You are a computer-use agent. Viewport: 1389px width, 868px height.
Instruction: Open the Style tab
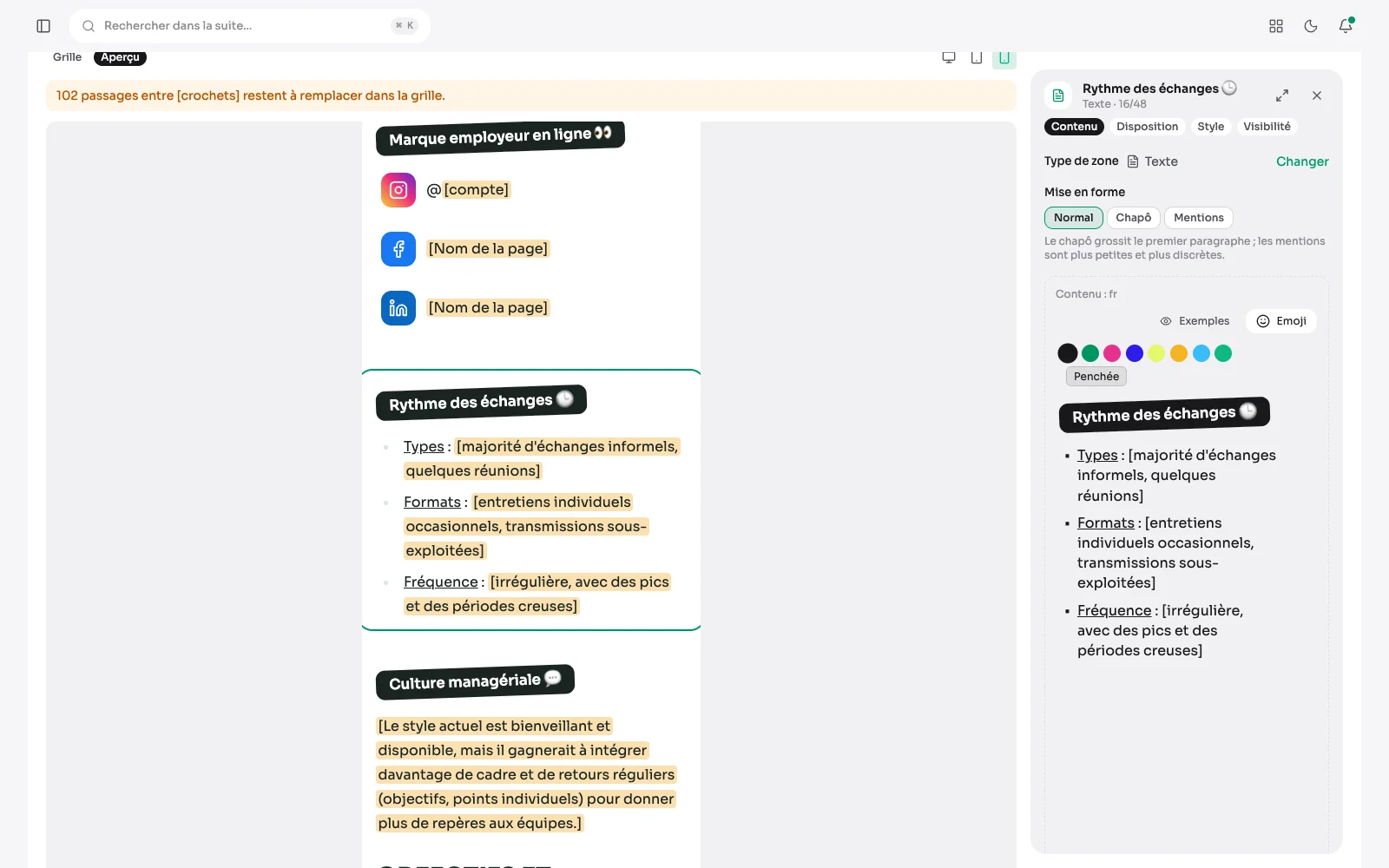click(x=1211, y=127)
